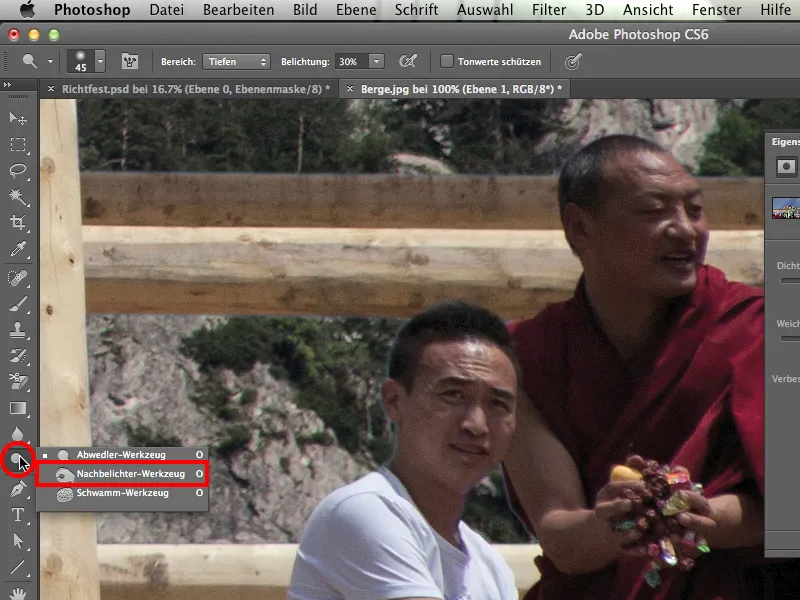Click the Belichtung 30% field
Screen dimensions: 800x600
(352, 62)
